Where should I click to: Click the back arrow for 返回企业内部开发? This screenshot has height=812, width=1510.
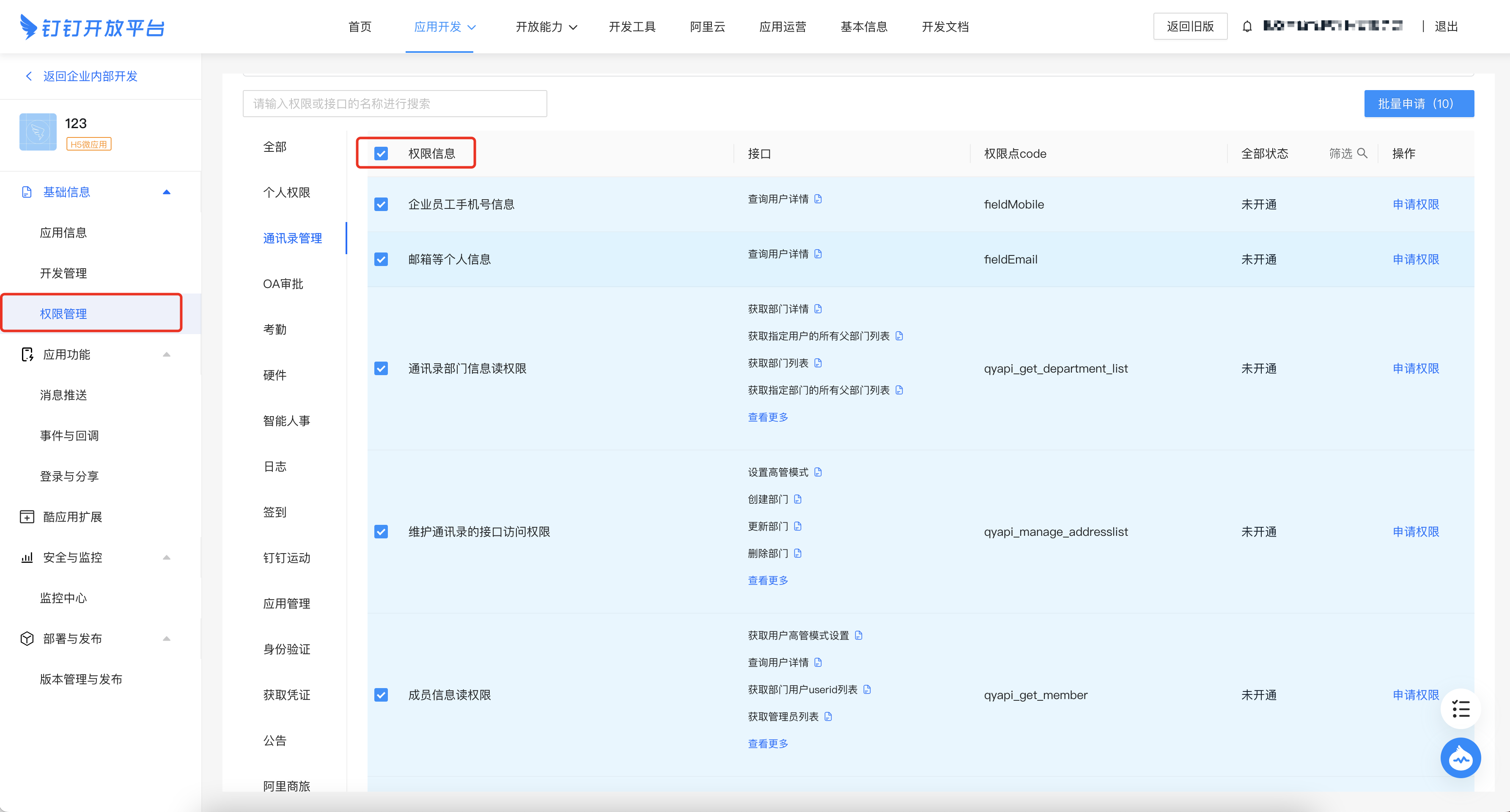tap(29, 76)
